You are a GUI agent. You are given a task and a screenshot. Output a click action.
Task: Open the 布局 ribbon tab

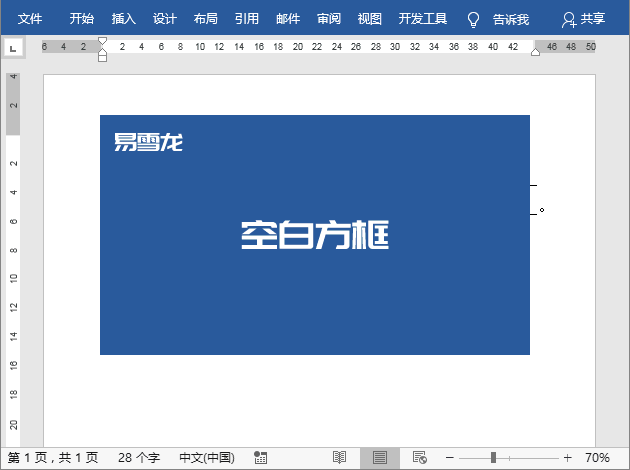pyautogui.click(x=206, y=18)
